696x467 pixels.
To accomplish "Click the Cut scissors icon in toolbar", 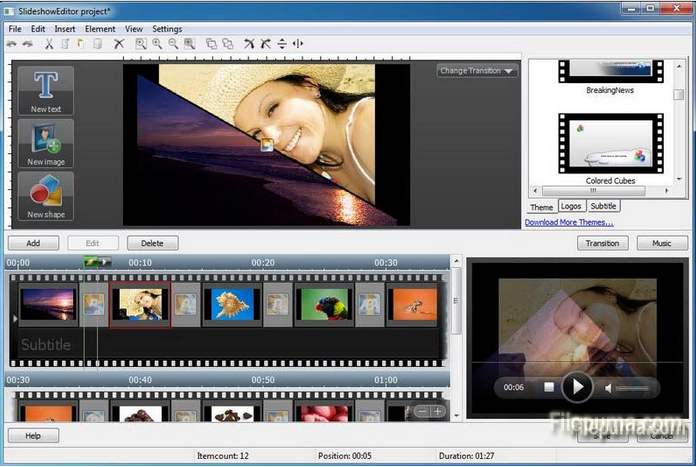I will (x=49, y=44).
